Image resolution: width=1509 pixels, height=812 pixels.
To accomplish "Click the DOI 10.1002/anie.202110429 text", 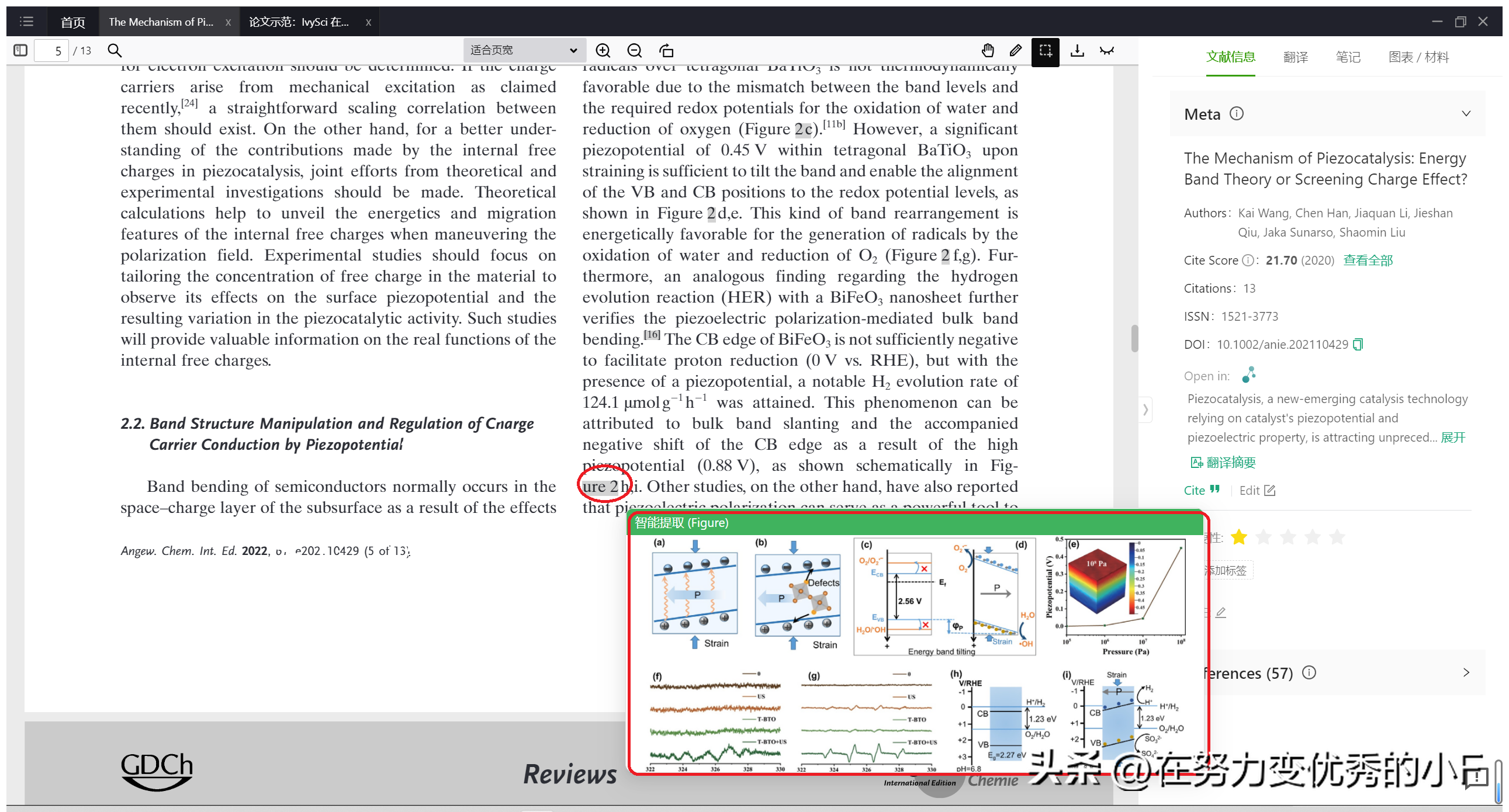I will (1282, 344).
